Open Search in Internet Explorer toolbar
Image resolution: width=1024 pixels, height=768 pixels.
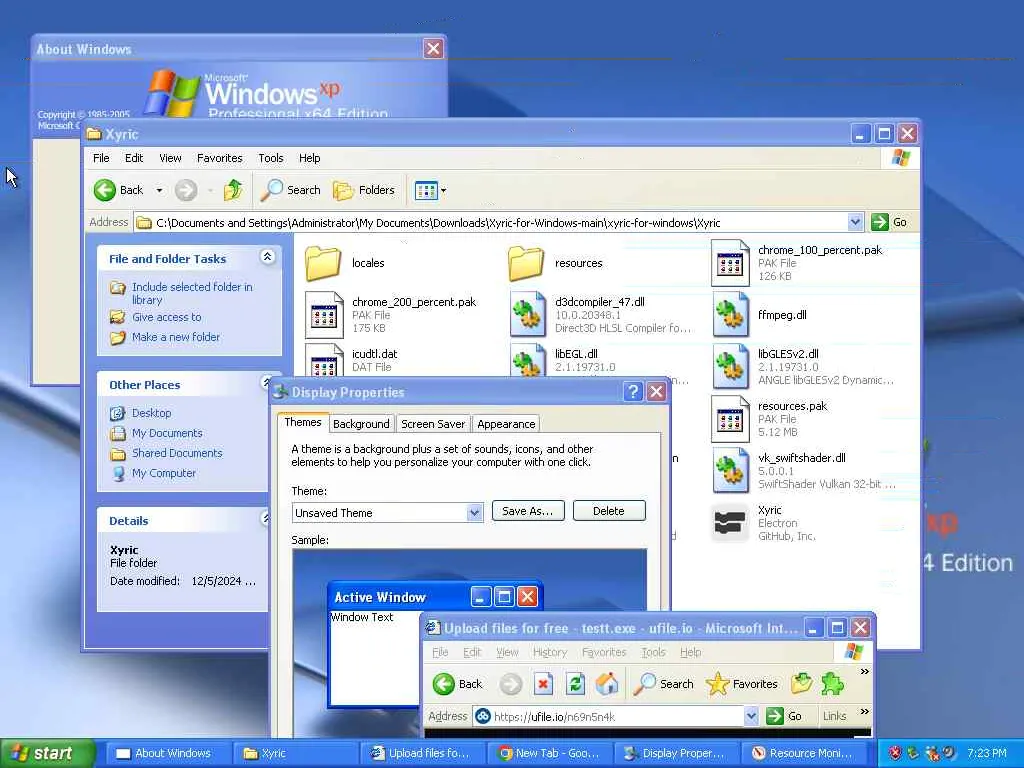[664, 684]
